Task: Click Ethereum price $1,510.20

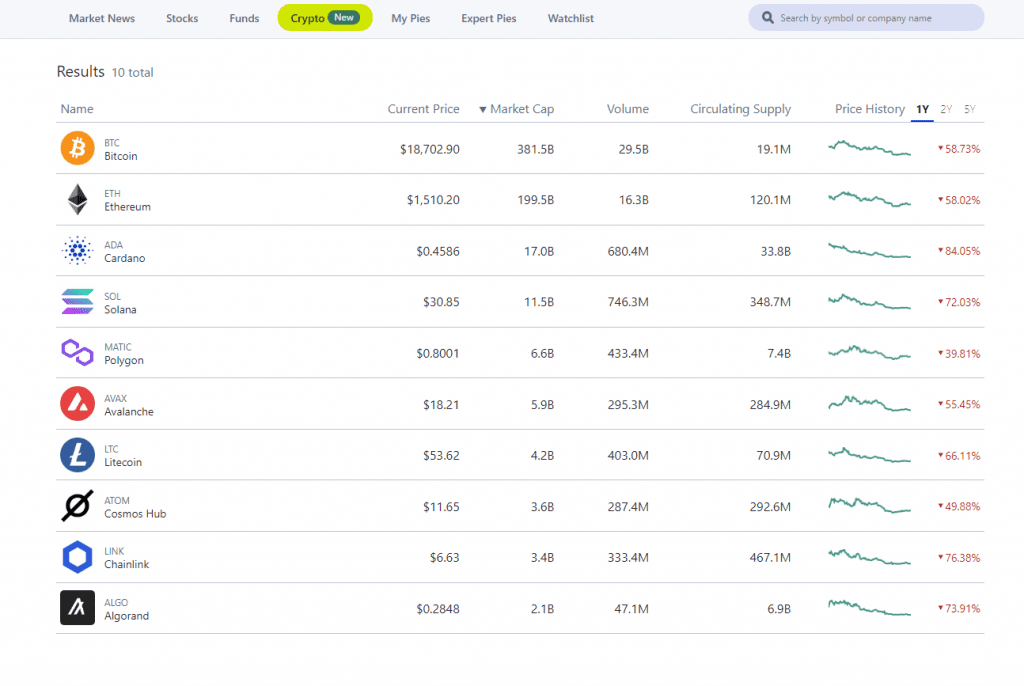Action: pos(433,200)
